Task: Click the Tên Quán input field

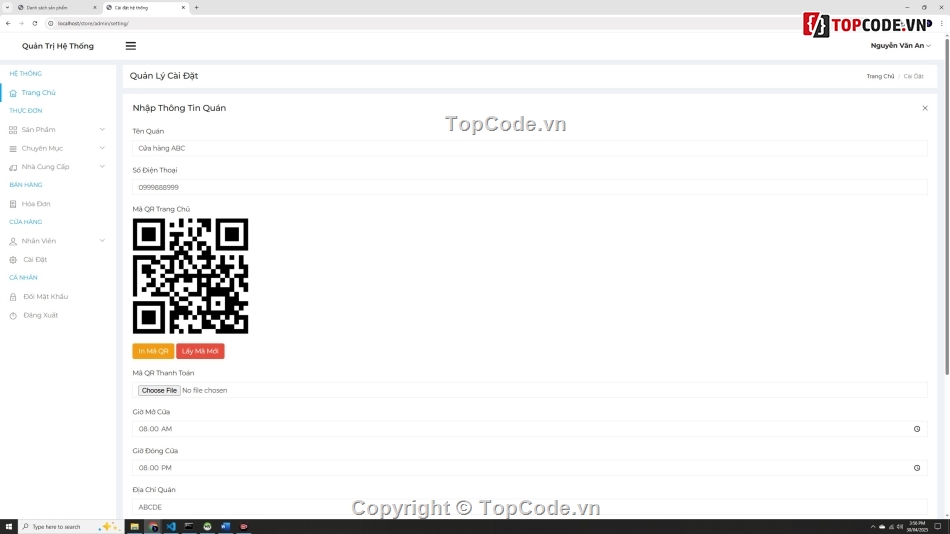Action: [530, 148]
